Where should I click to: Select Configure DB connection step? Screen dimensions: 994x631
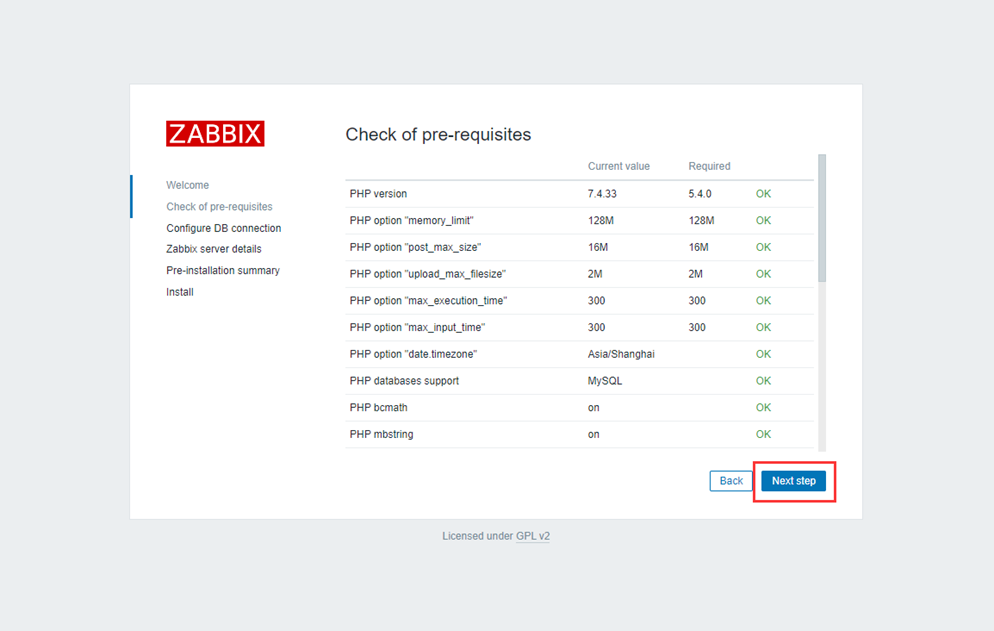pyautogui.click(x=224, y=228)
